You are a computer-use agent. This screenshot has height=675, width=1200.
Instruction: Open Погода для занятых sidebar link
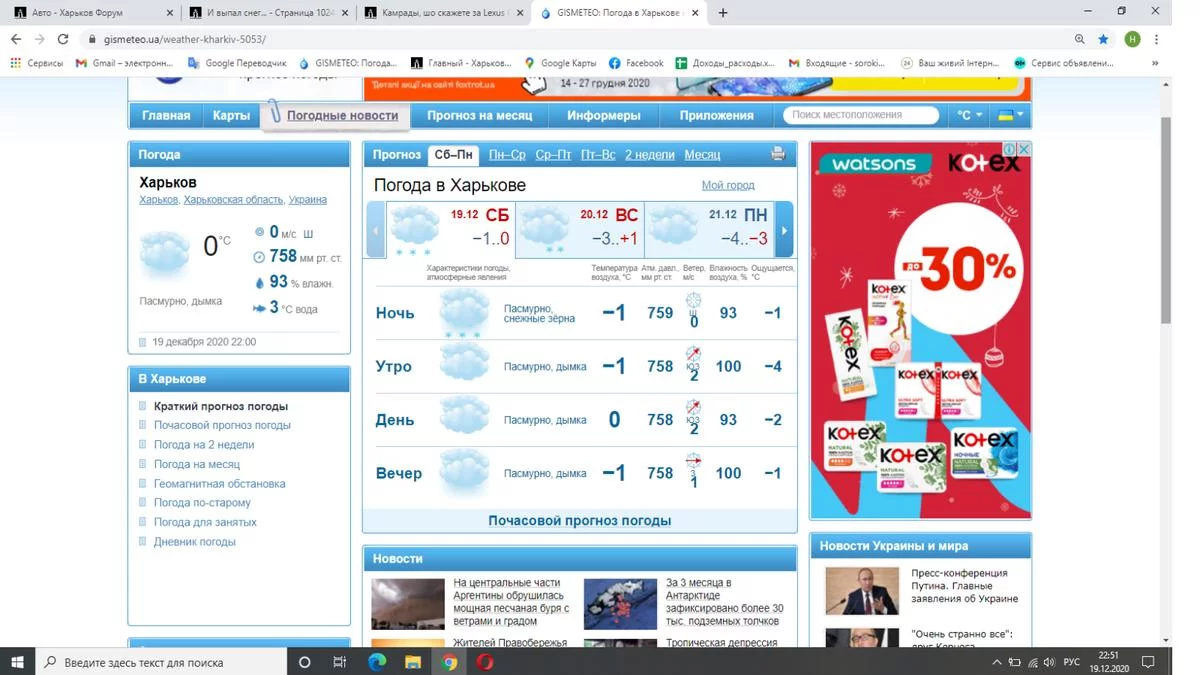click(205, 522)
